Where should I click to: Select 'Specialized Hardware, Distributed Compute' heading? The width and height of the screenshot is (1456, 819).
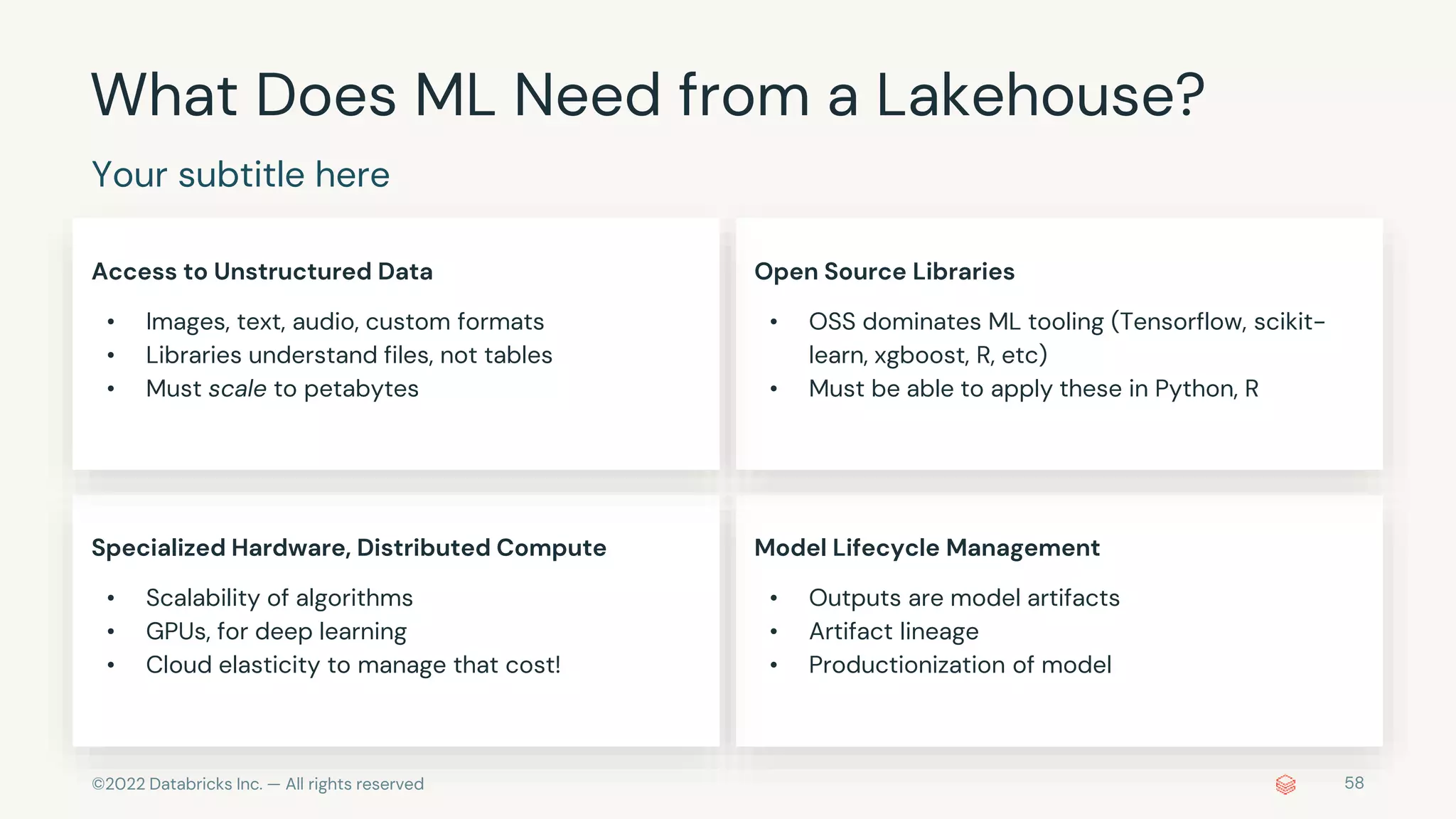[349, 548]
